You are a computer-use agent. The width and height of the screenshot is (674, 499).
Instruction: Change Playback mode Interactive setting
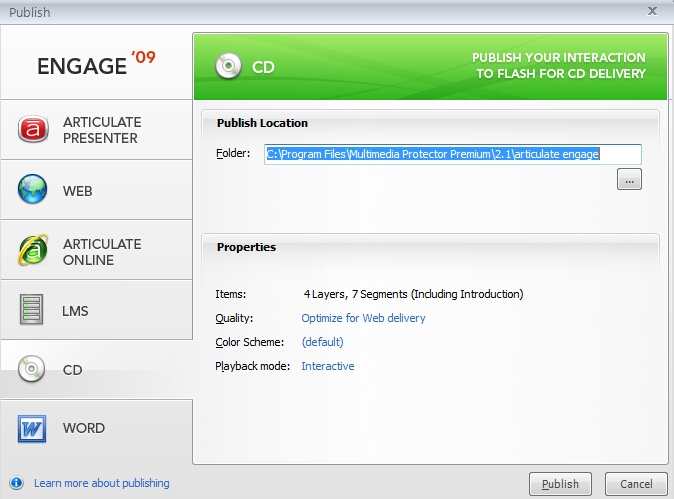pyautogui.click(x=328, y=366)
